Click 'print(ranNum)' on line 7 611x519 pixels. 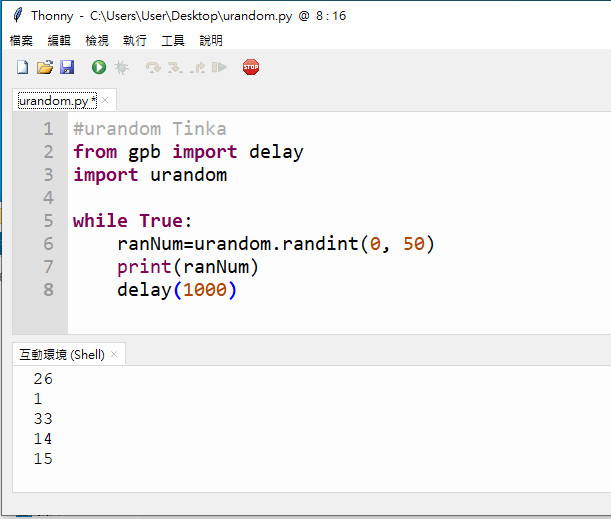point(188,267)
